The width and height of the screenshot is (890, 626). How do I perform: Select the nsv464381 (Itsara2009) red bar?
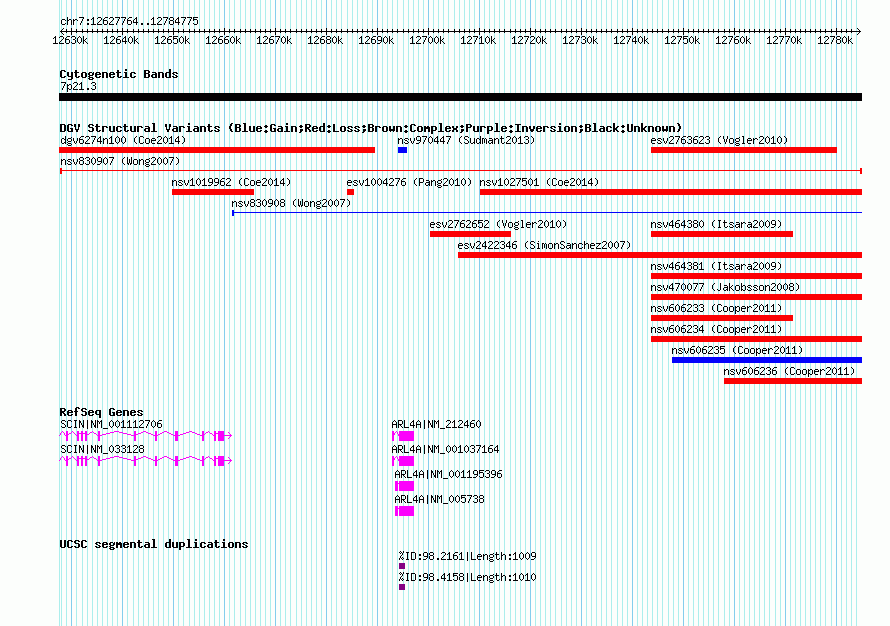(x=757, y=276)
